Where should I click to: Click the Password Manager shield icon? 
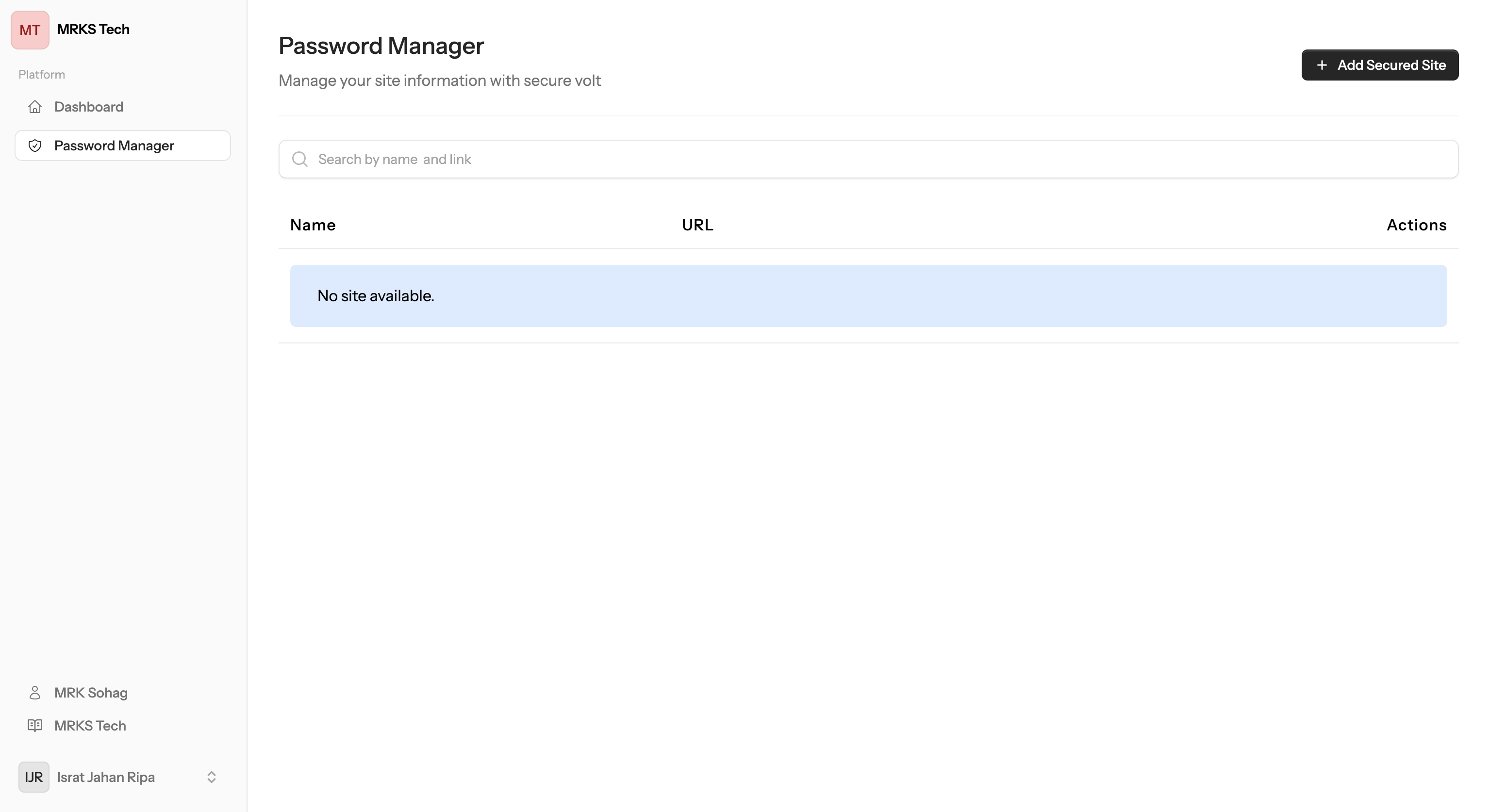[x=35, y=146]
